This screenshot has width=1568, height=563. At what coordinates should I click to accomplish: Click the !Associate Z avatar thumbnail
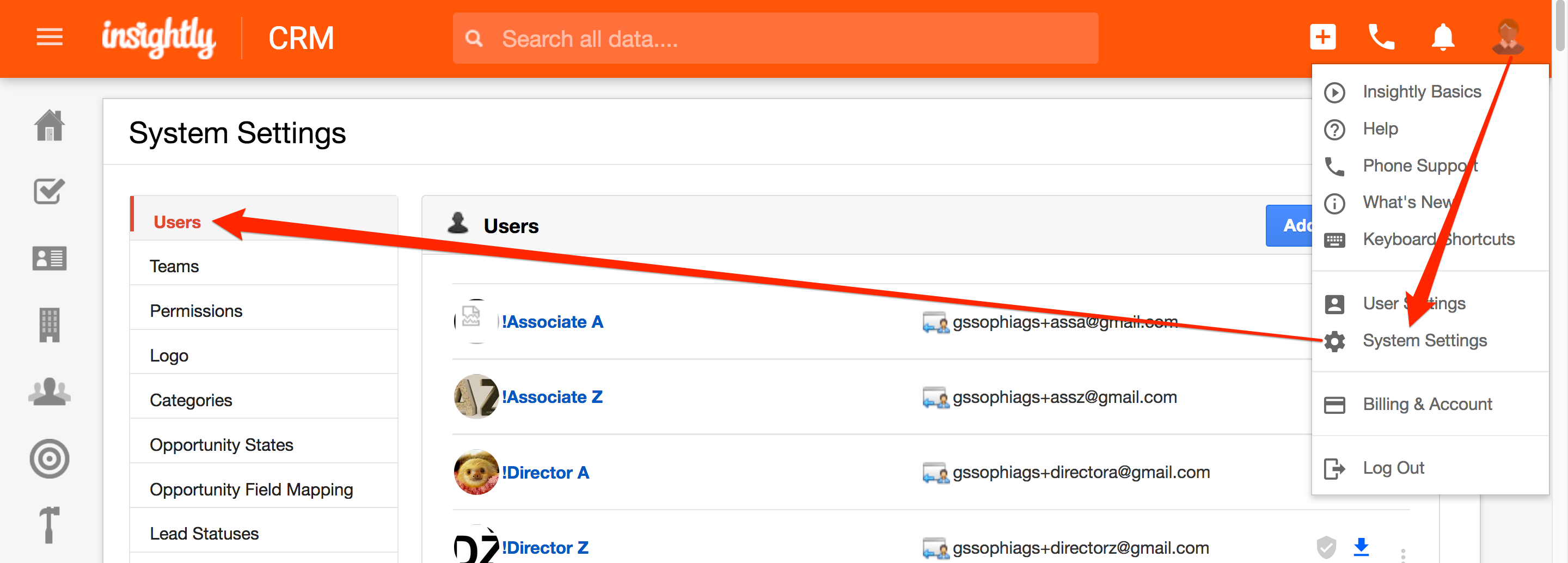click(x=476, y=397)
